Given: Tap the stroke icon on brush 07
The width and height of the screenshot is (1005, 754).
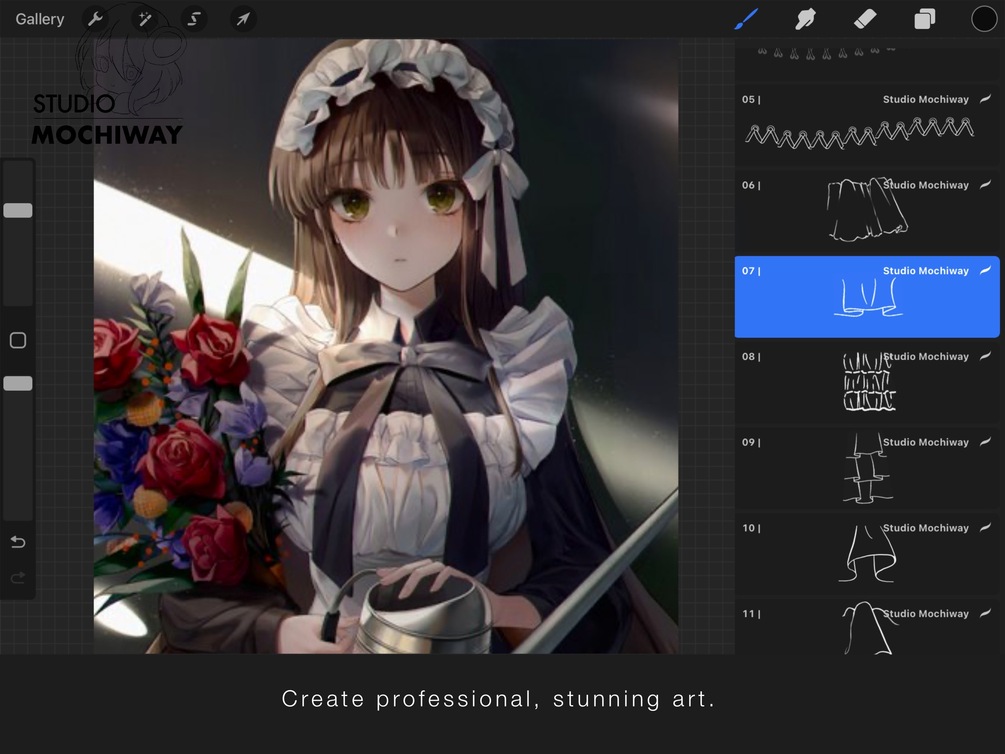Looking at the screenshot, I should point(986,271).
